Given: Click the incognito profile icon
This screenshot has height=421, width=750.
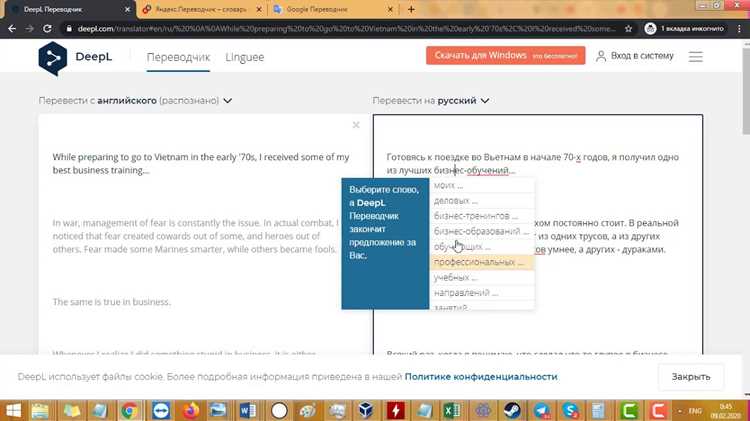Looking at the screenshot, I should [650, 29].
